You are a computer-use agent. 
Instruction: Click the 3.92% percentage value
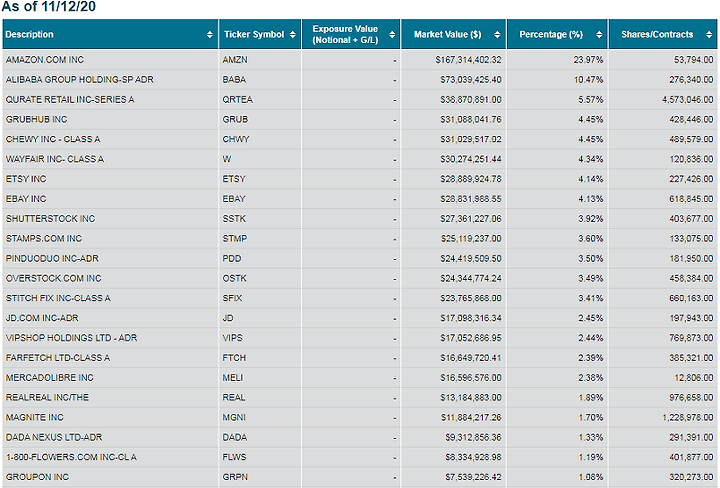click(591, 219)
